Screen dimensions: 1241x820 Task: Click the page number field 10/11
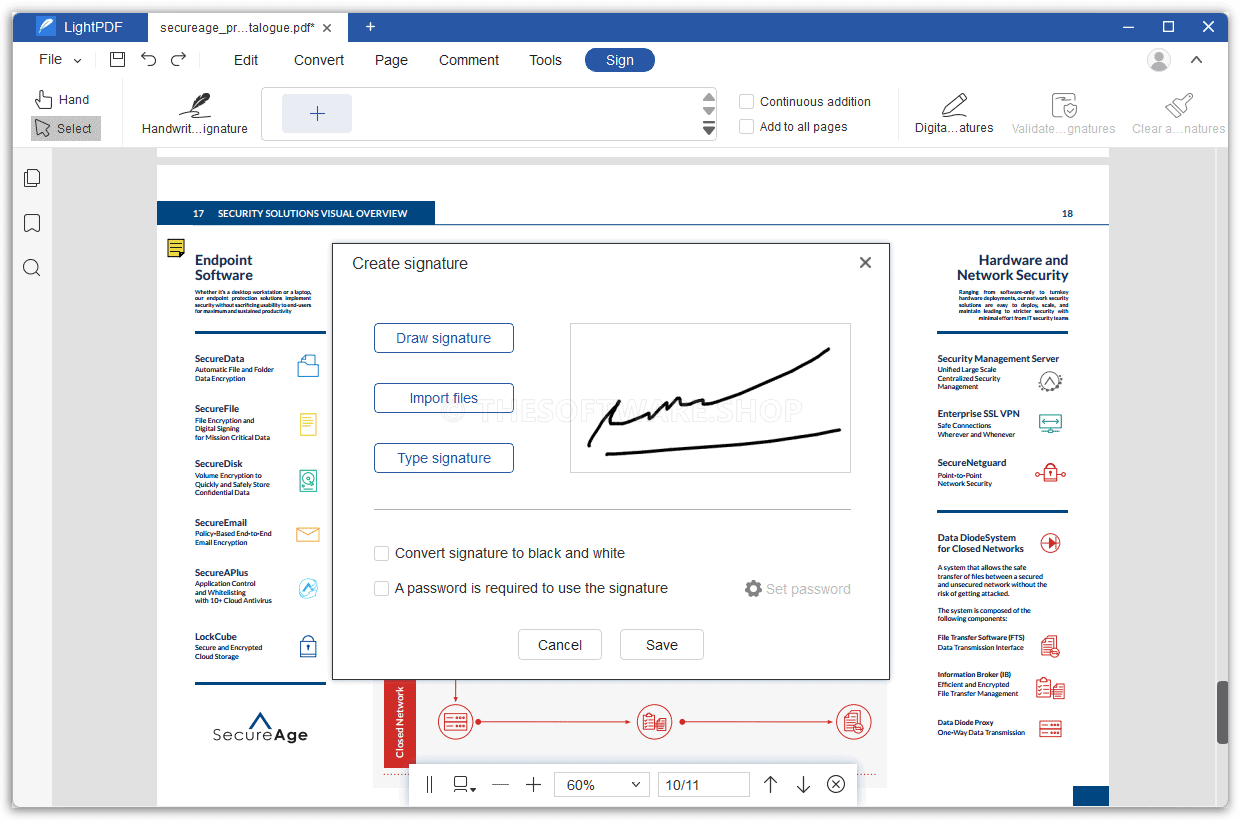(x=704, y=785)
